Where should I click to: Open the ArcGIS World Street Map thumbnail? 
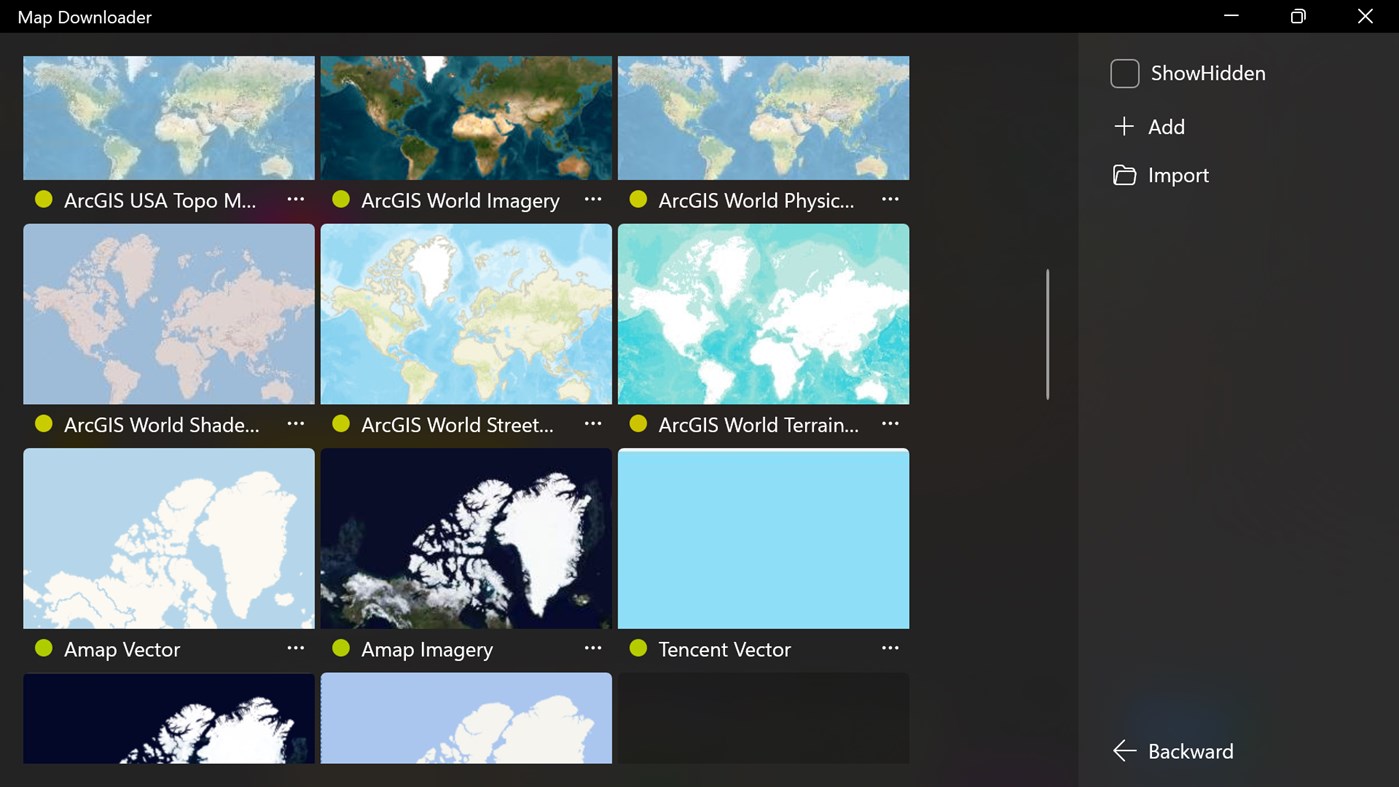click(x=465, y=314)
